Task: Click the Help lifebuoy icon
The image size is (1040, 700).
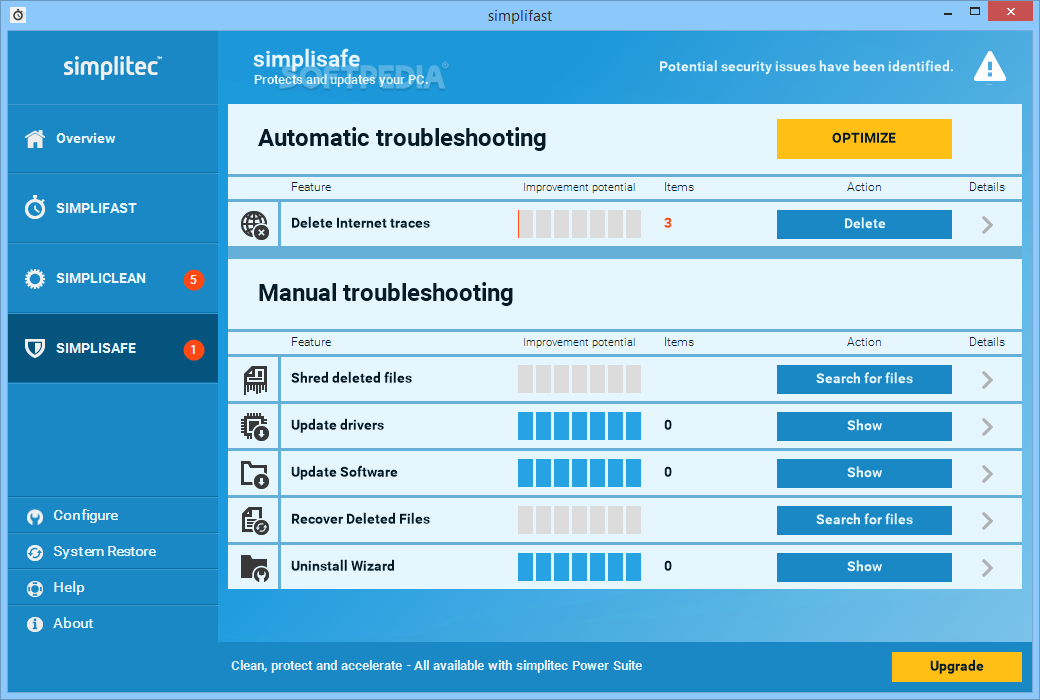Action: (35, 589)
